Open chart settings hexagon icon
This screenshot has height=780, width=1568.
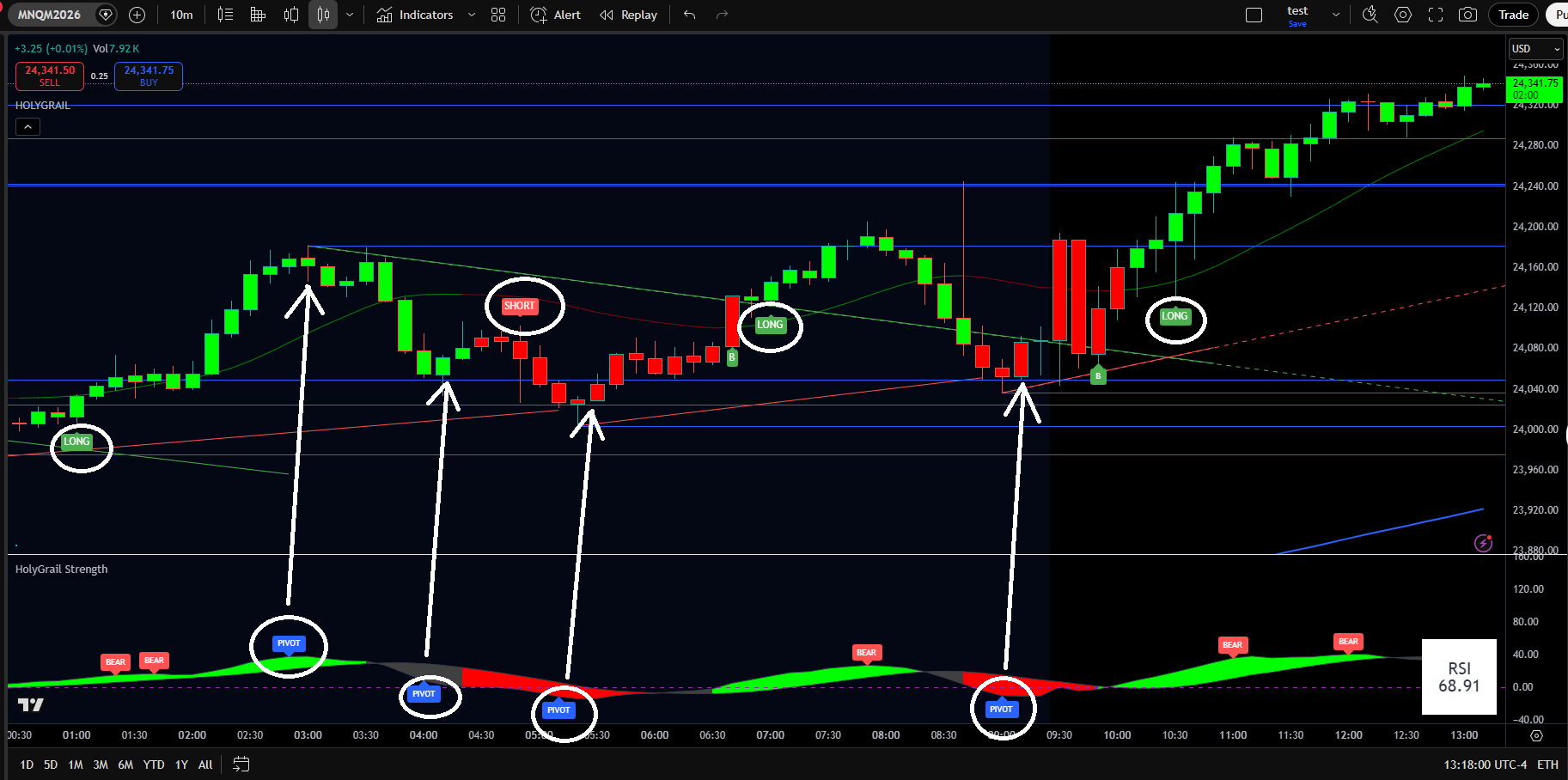tap(1403, 15)
